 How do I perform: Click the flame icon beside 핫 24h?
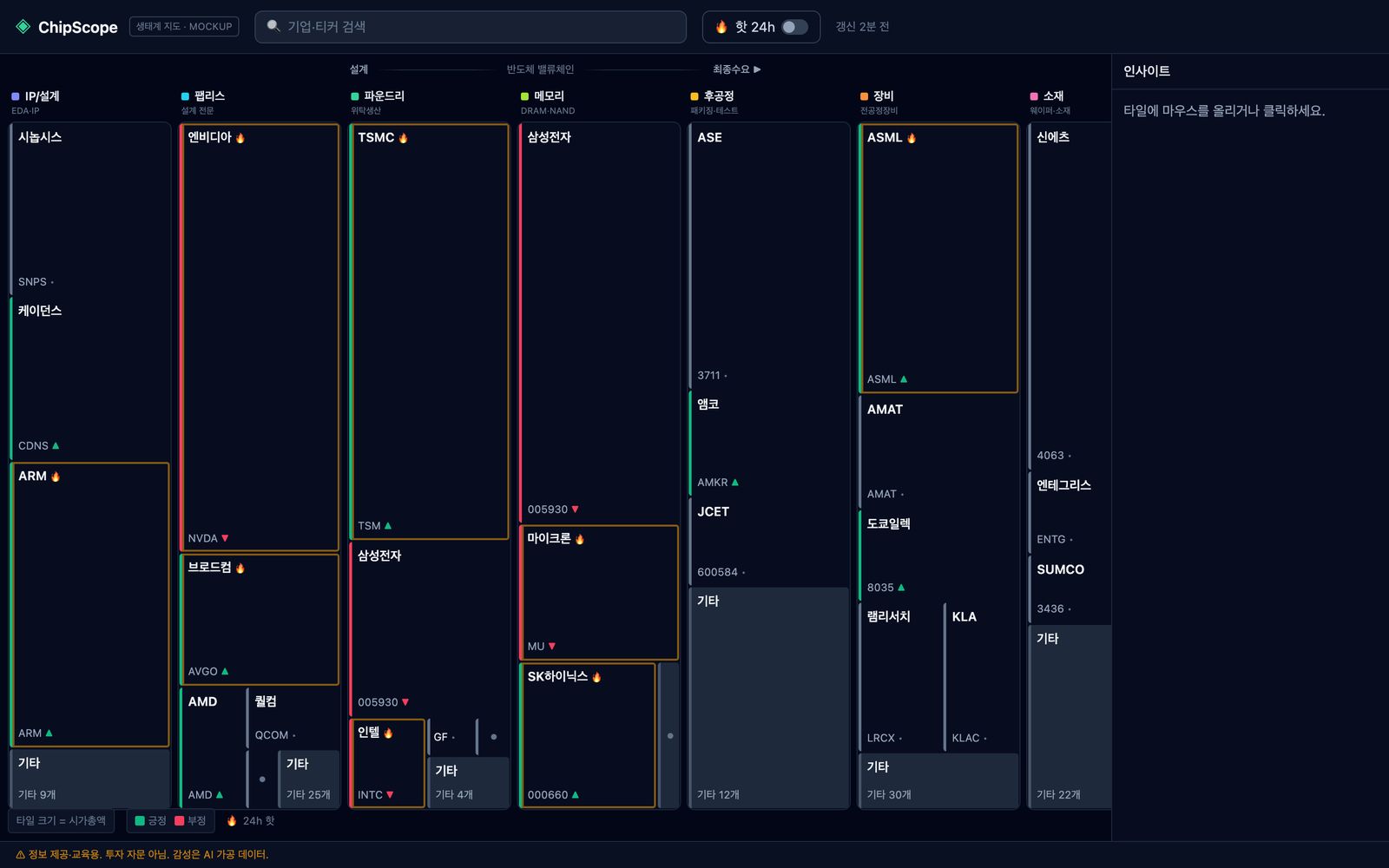[721, 27]
